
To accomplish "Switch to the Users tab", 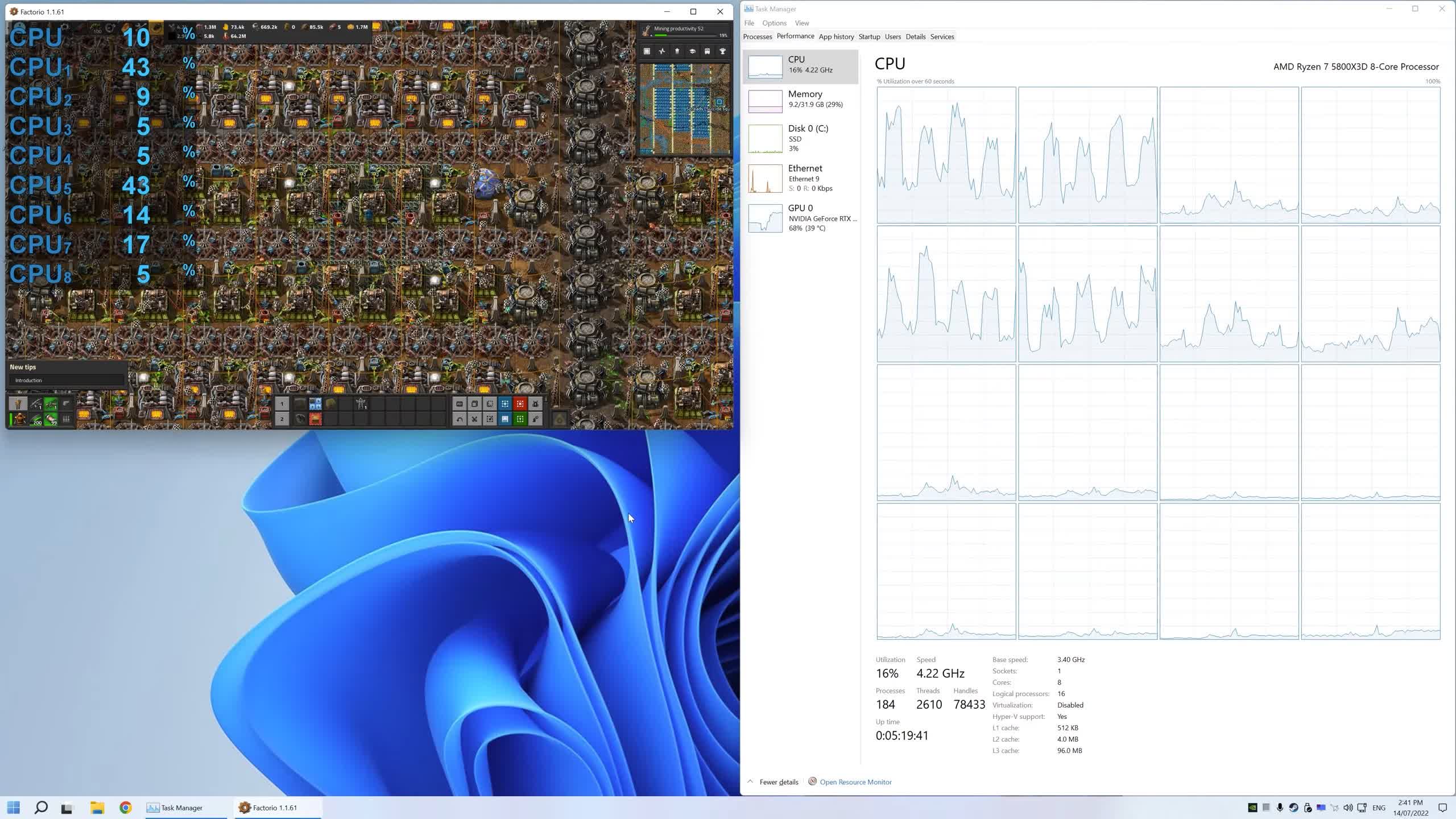I will (x=892, y=36).
